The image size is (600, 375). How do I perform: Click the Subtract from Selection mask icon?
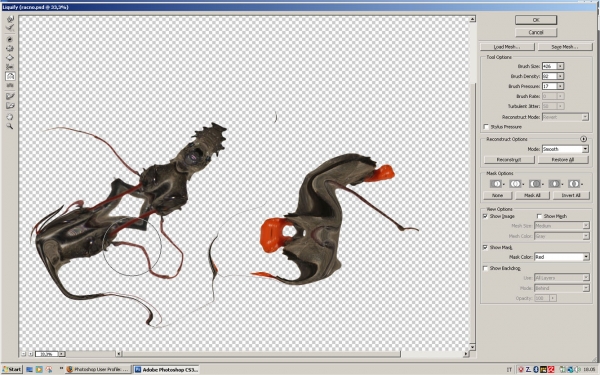click(x=535, y=184)
